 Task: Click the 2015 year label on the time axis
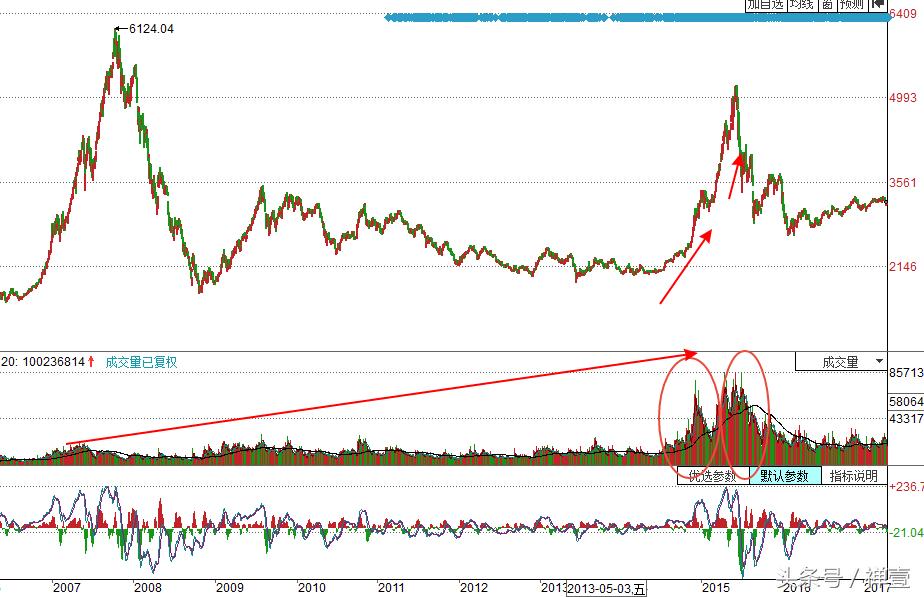click(715, 588)
